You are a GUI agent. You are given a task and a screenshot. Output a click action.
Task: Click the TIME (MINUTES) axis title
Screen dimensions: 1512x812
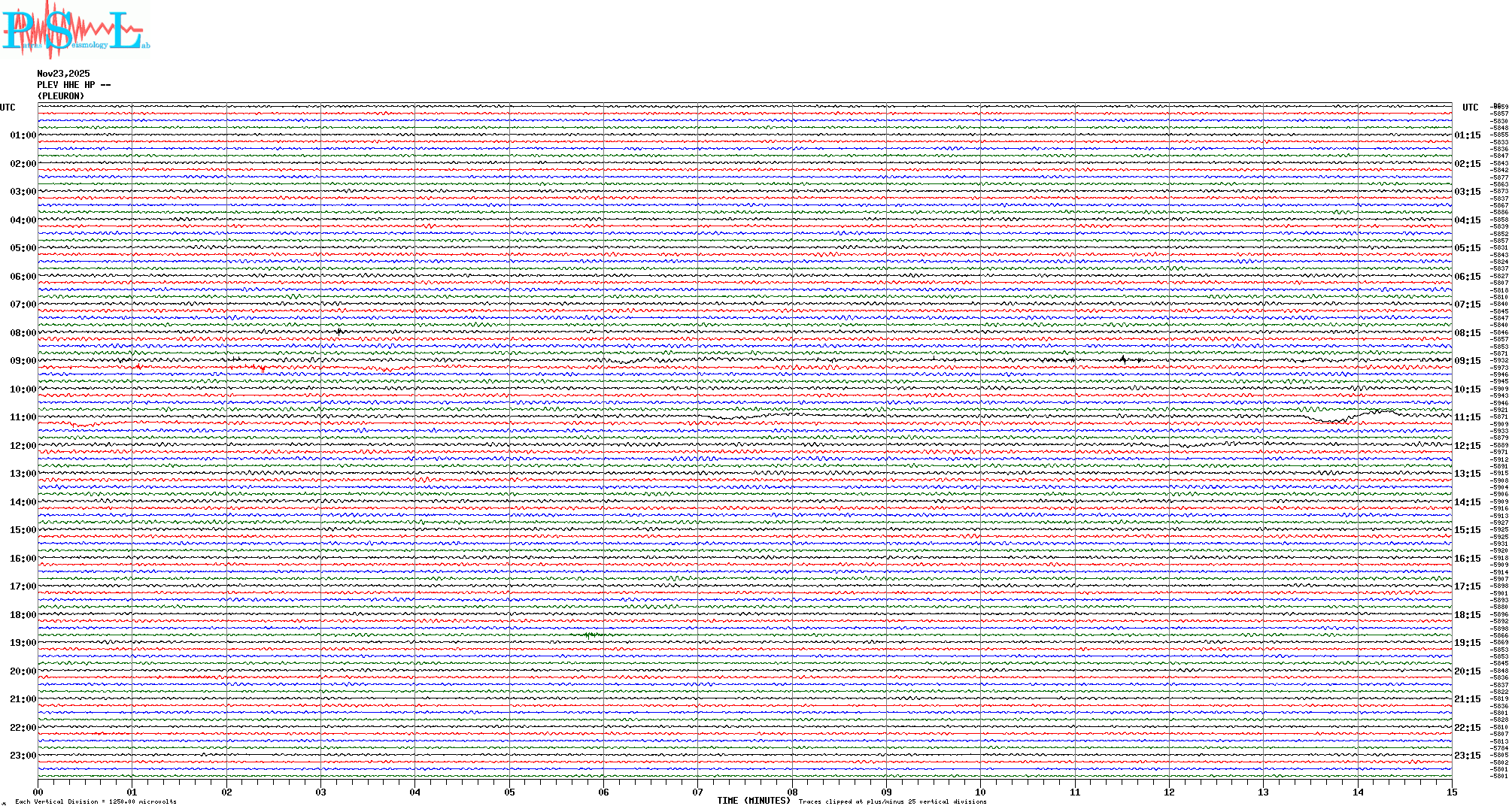[x=753, y=801]
